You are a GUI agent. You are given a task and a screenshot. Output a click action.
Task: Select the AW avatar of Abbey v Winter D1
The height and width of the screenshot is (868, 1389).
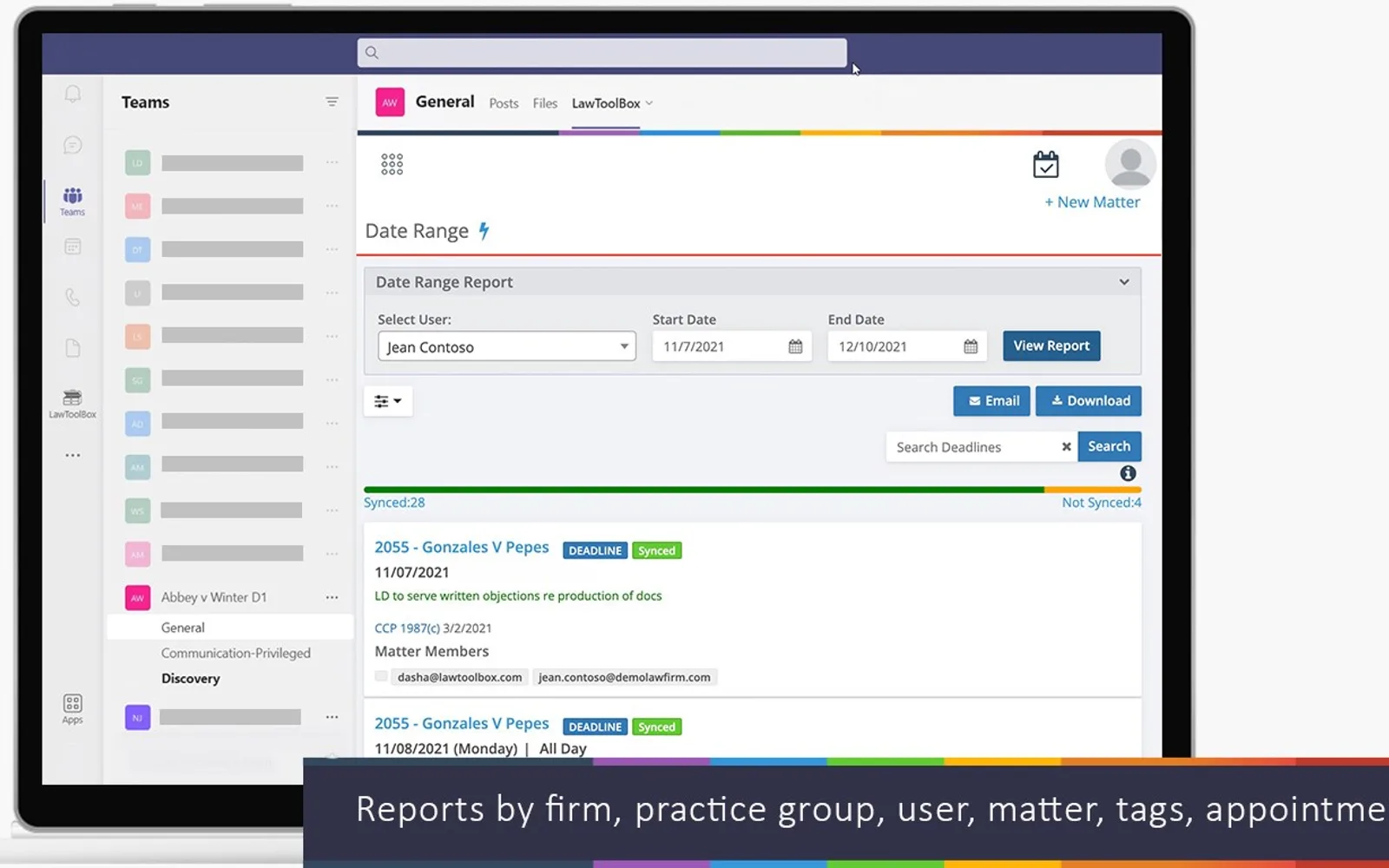(137, 597)
